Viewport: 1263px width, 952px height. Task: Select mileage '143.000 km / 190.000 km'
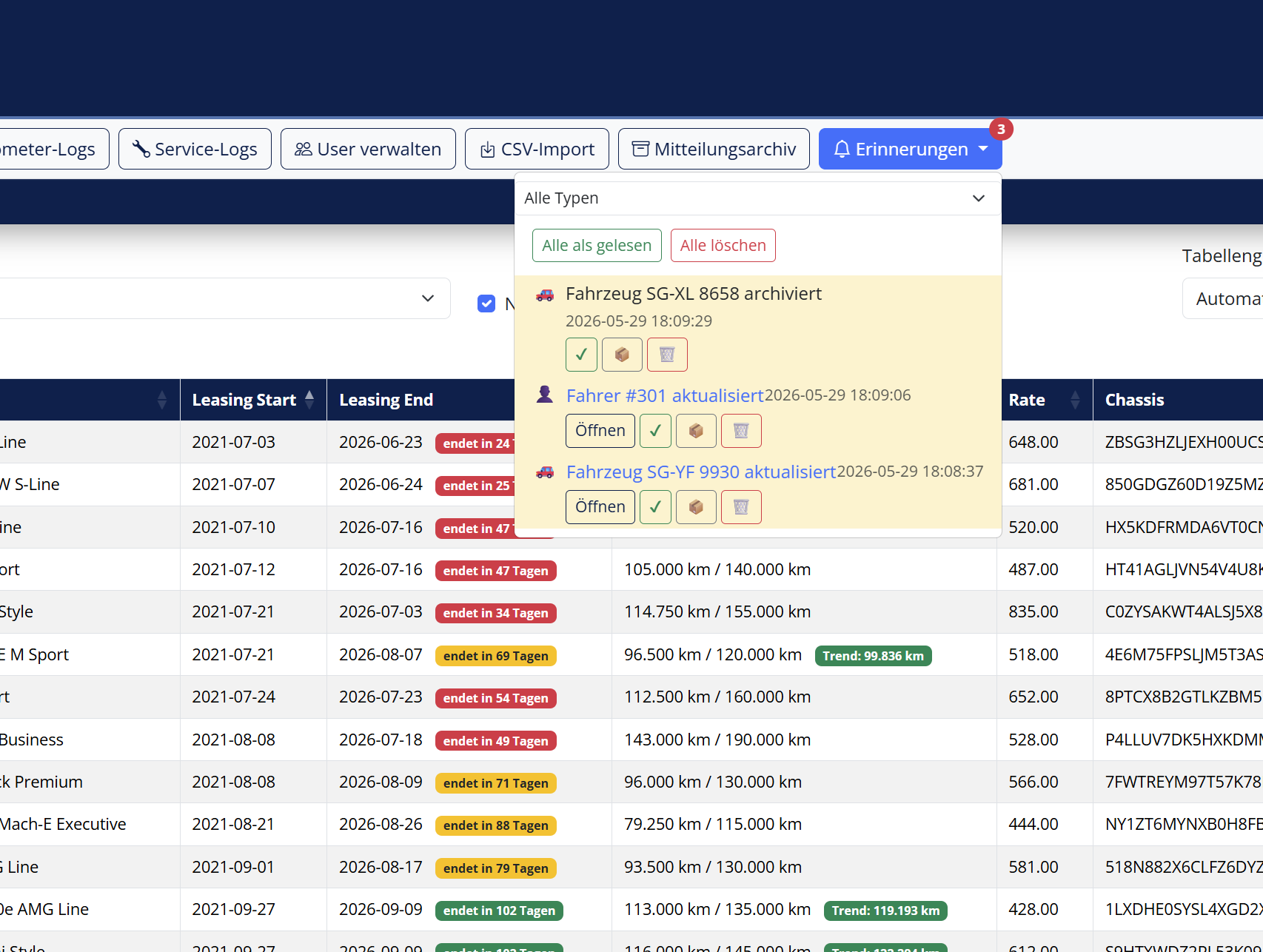pyautogui.click(x=717, y=740)
